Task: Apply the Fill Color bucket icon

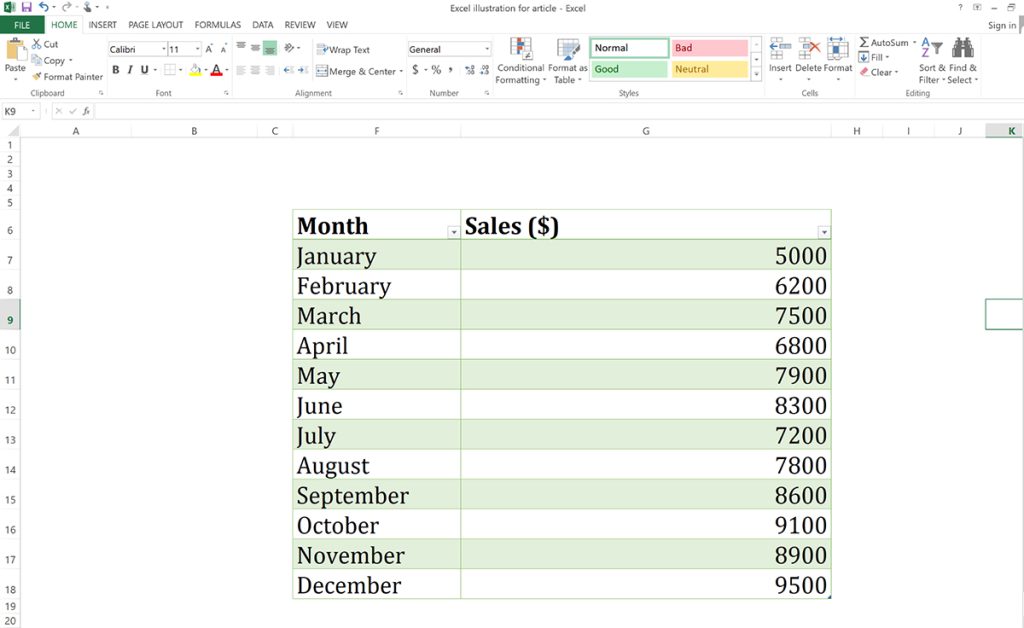Action: [x=196, y=69]
